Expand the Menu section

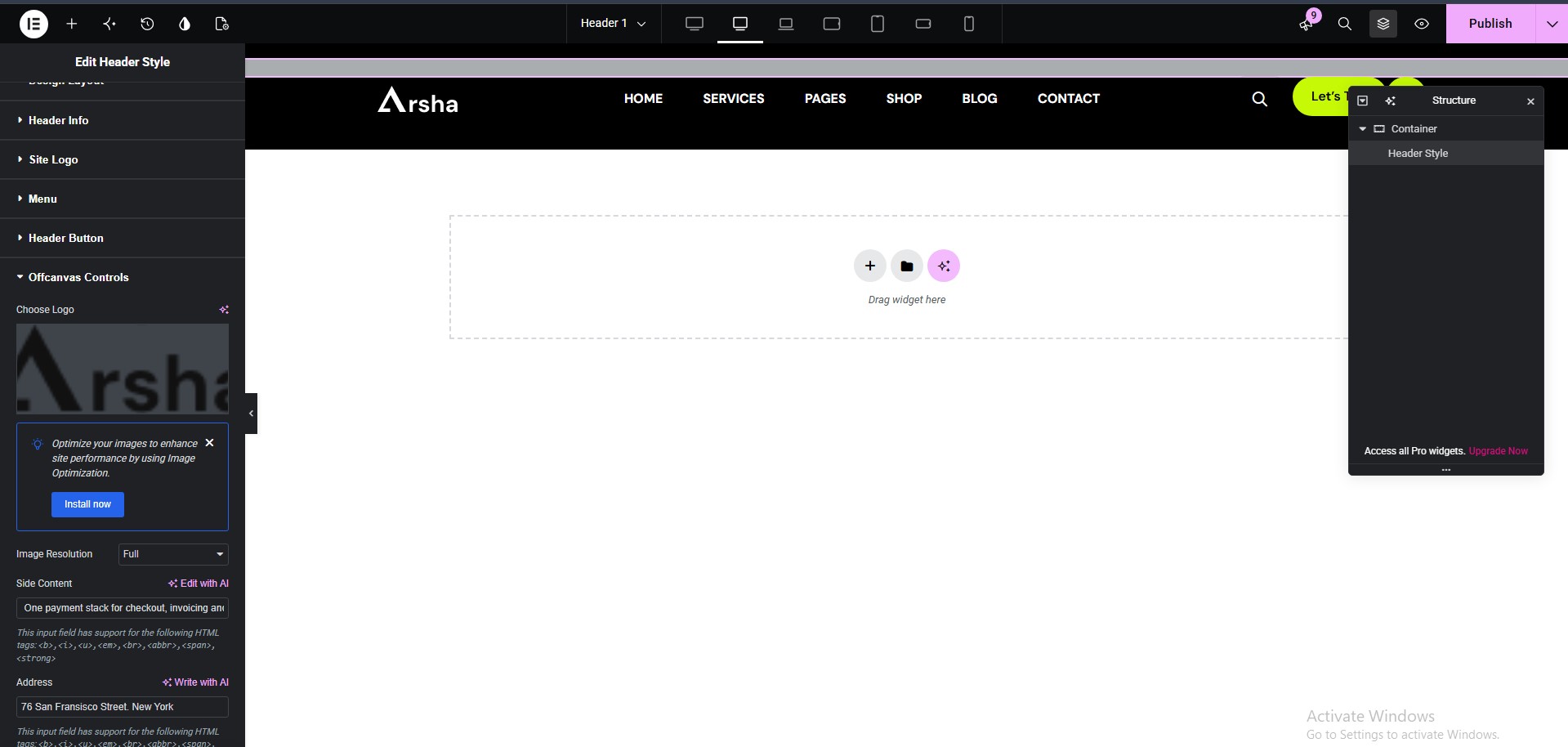[123, 199]
